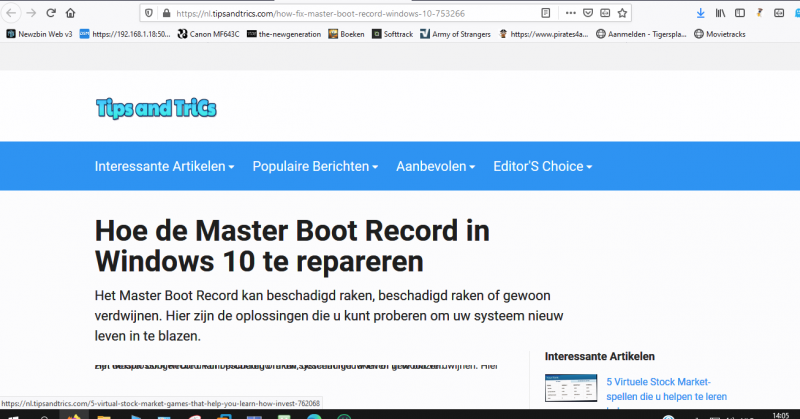
Task: Open the Newzbin Web v3 bookmark
Action: [40, 33]
